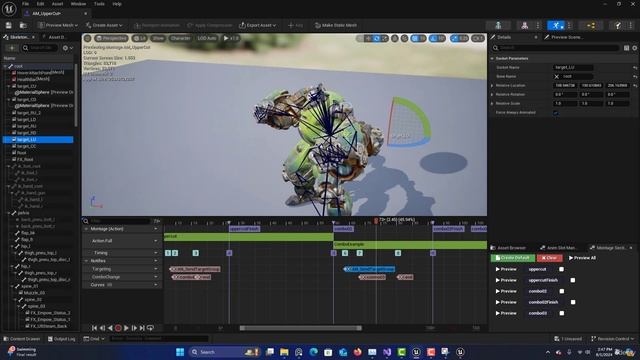640x360 pixels.
Task: Toggle the checkbox for combo02 section
Action: [562, 291]
